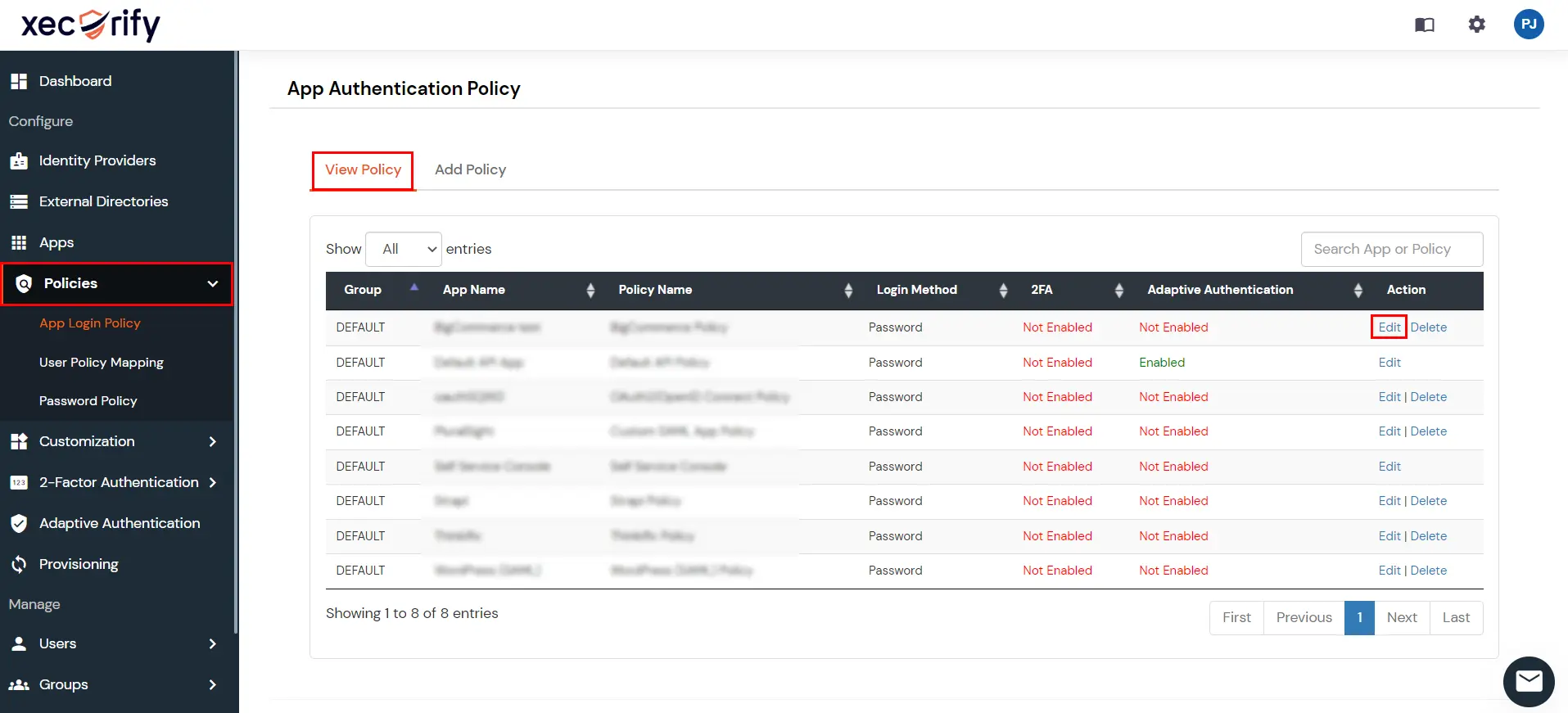Viewport: 1568px width, 713px height.
Task: Click the 2-Factor Authentication icon
Action: coord(19,482)
